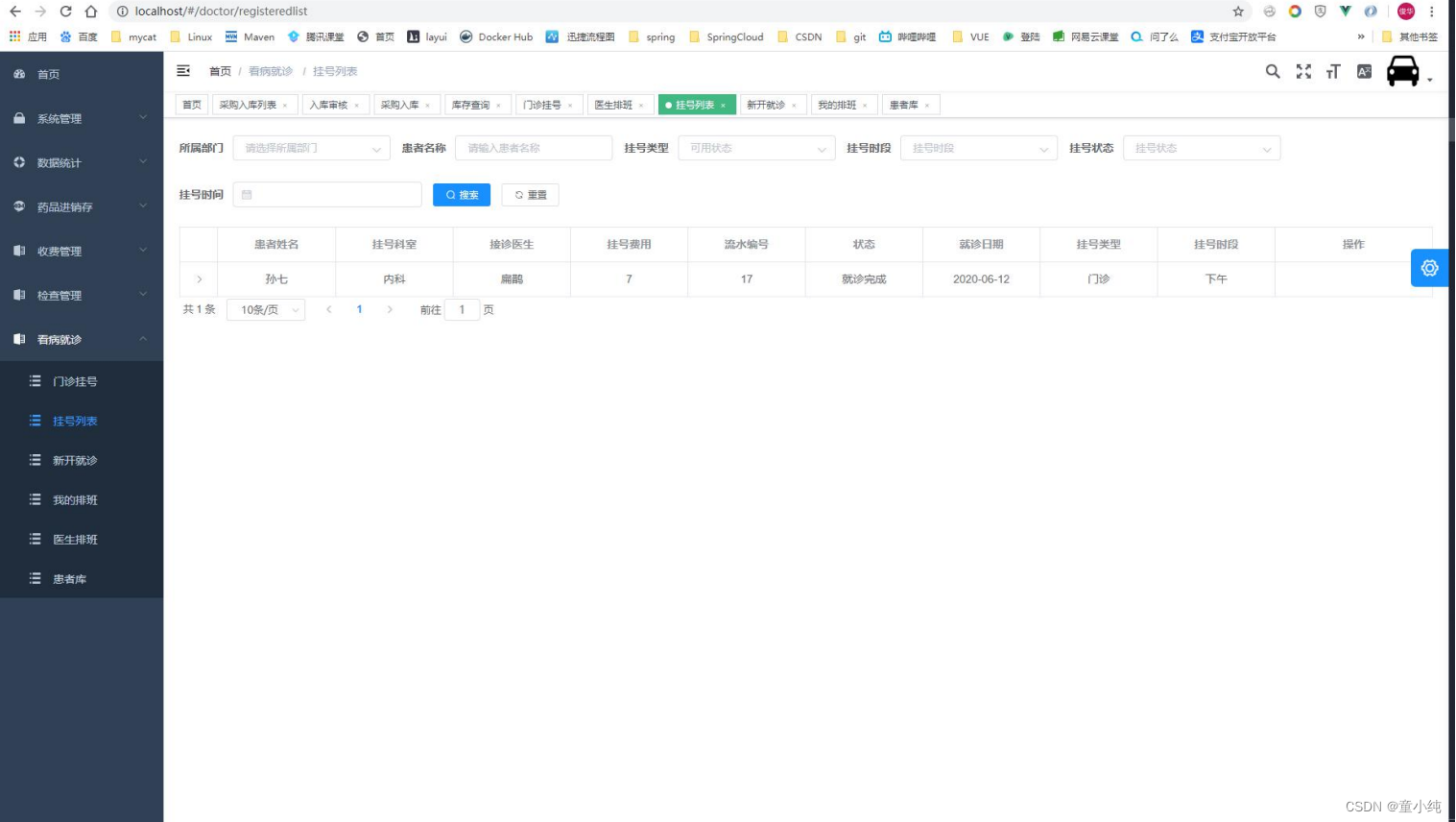The height and width of the screenshot is (822, 1456).
Task: Go to 首页 in sidebar
Action: 82,74
